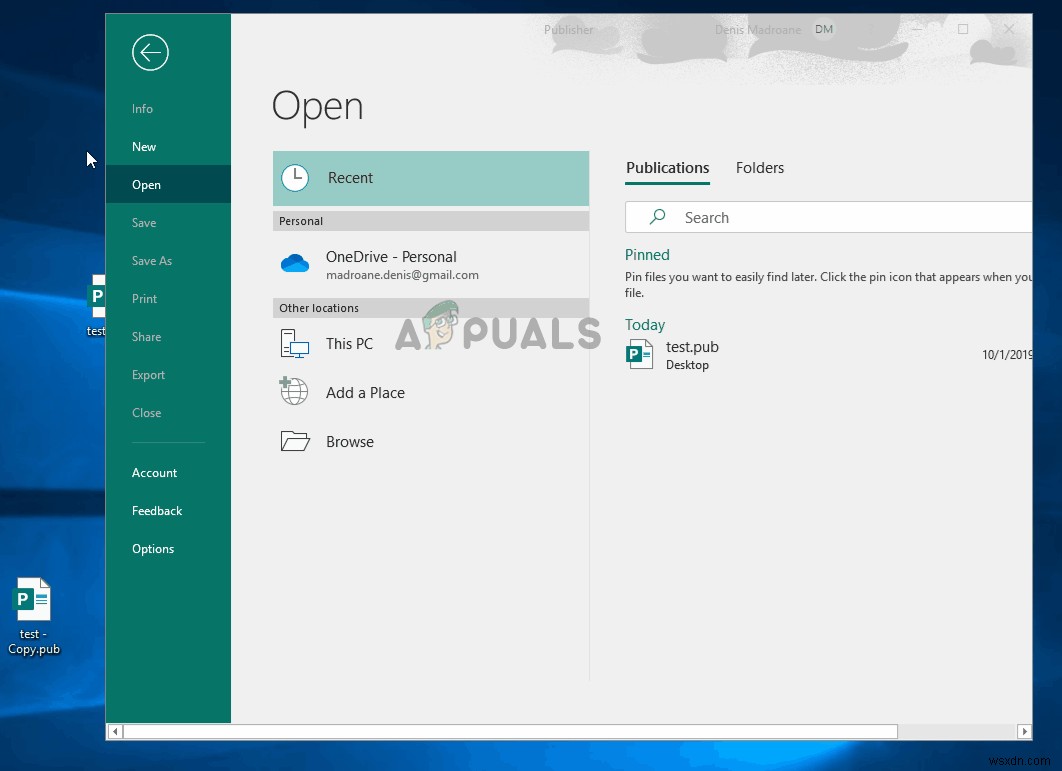The width and height of the screenshot is (1062, 771).
Task: Open Publisher Options
Action: [x=153, y=548]
